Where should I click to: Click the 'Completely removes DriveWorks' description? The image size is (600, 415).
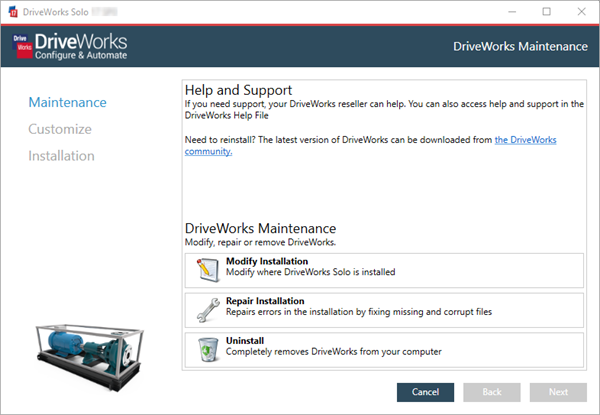point(333,352)
